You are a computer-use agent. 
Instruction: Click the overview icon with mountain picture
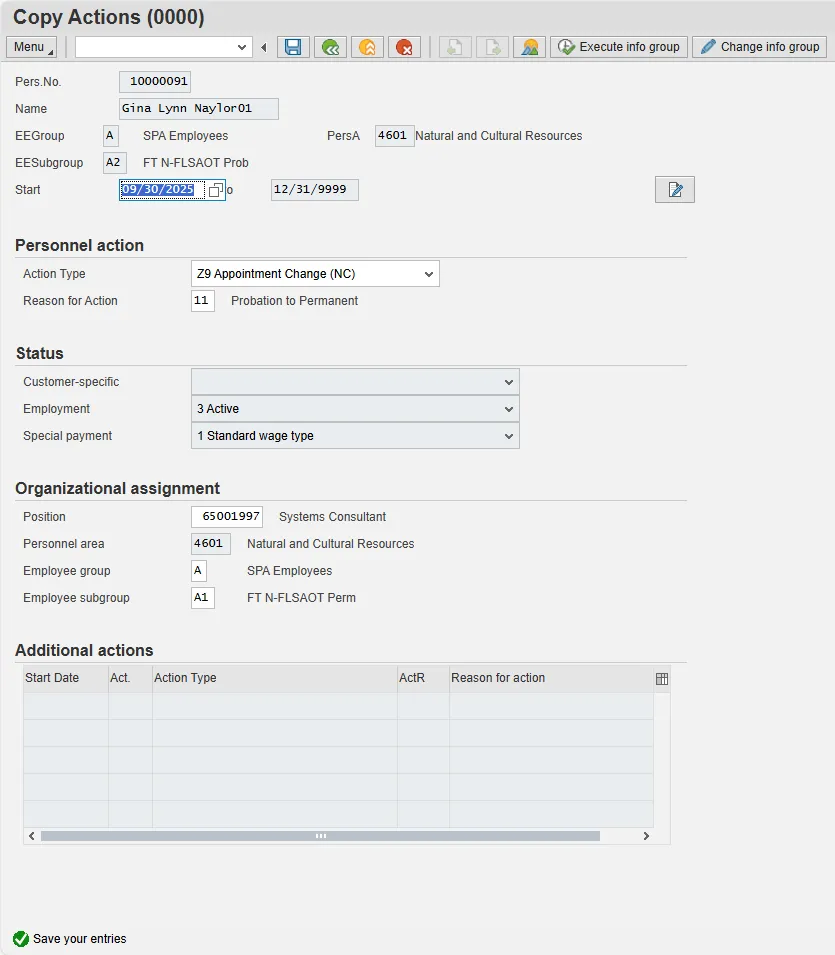529,47
